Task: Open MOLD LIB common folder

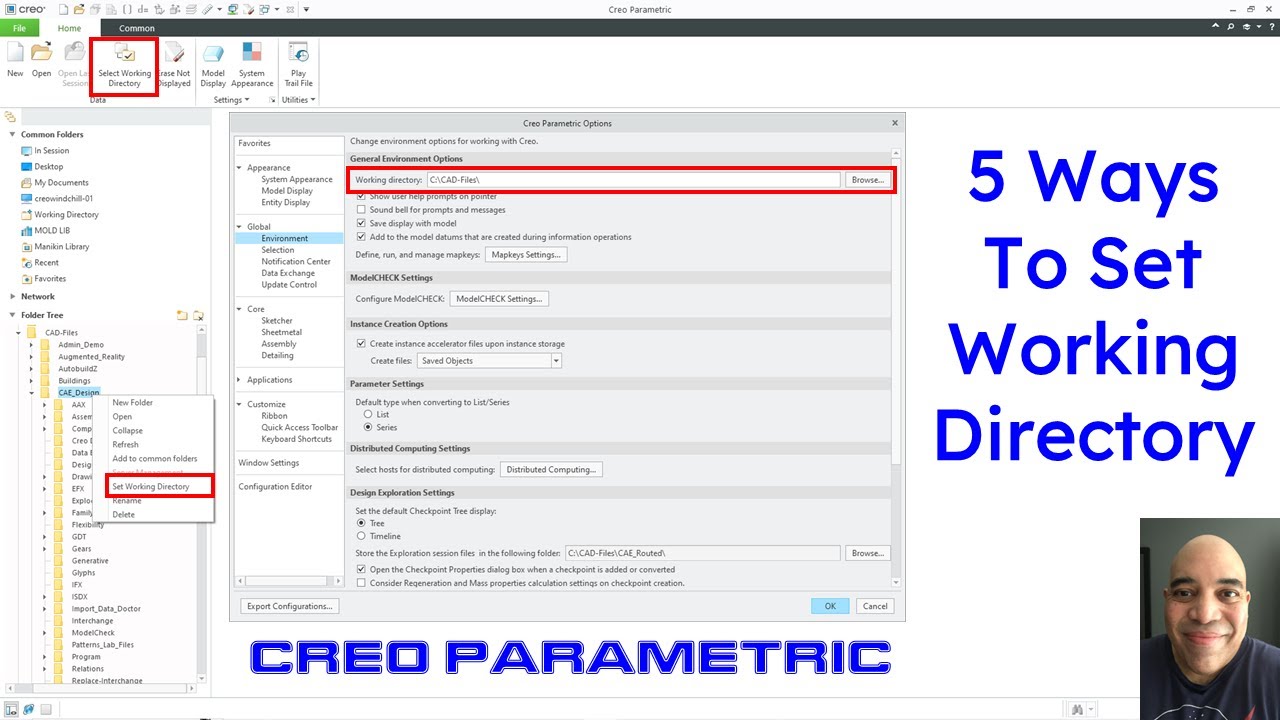Action: click(x=52, y=231)
